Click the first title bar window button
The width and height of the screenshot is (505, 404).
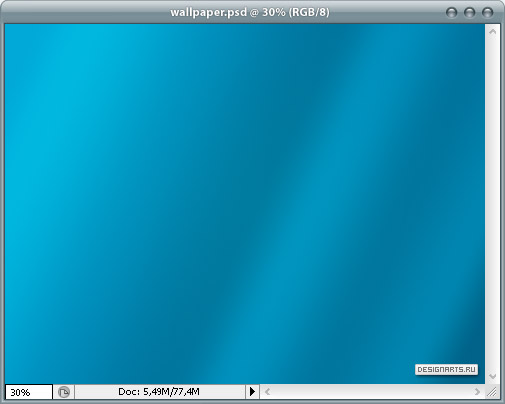[451, 13]
